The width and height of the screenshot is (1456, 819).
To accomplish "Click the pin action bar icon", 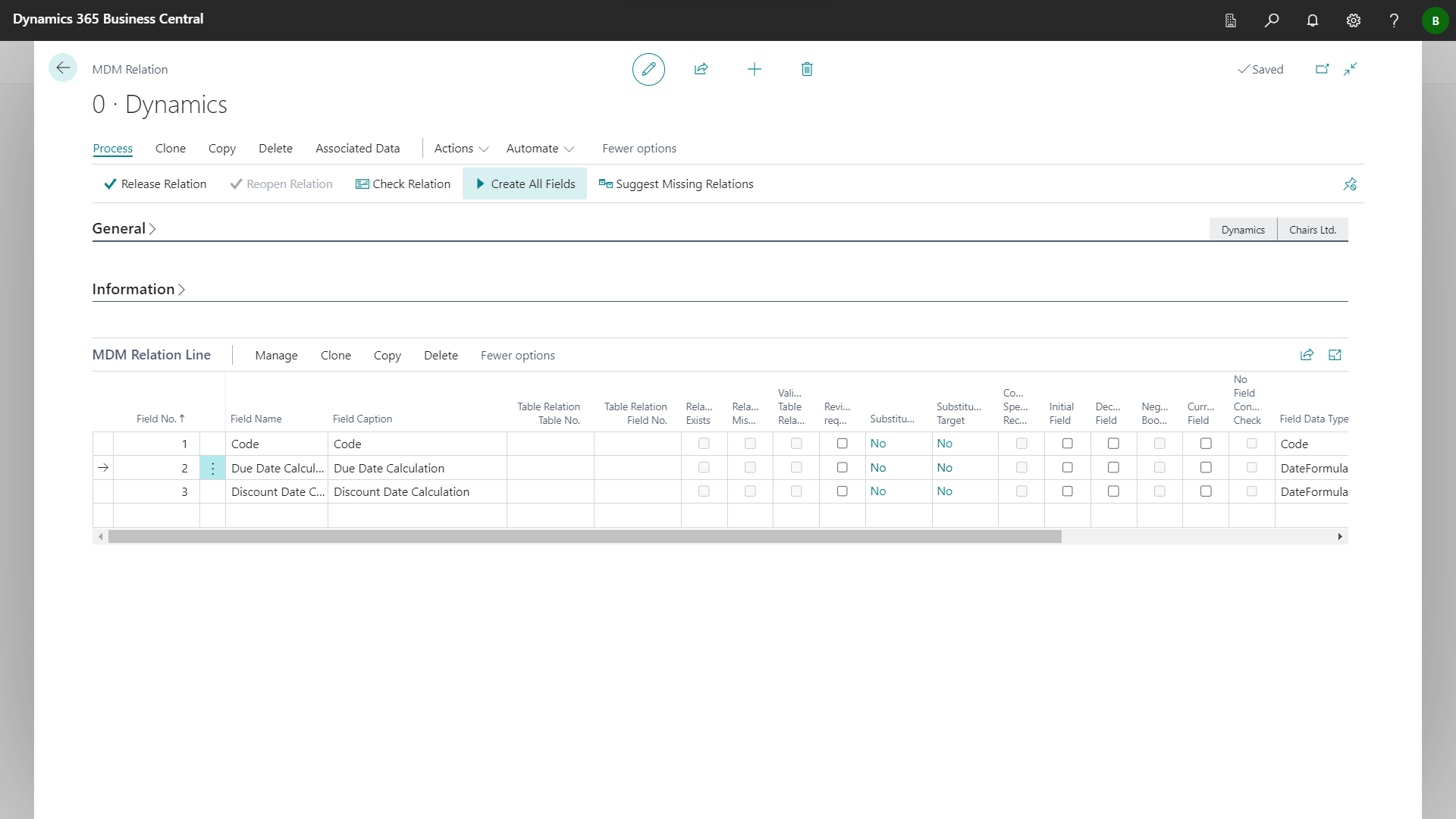I will (x=1350, y=184).
